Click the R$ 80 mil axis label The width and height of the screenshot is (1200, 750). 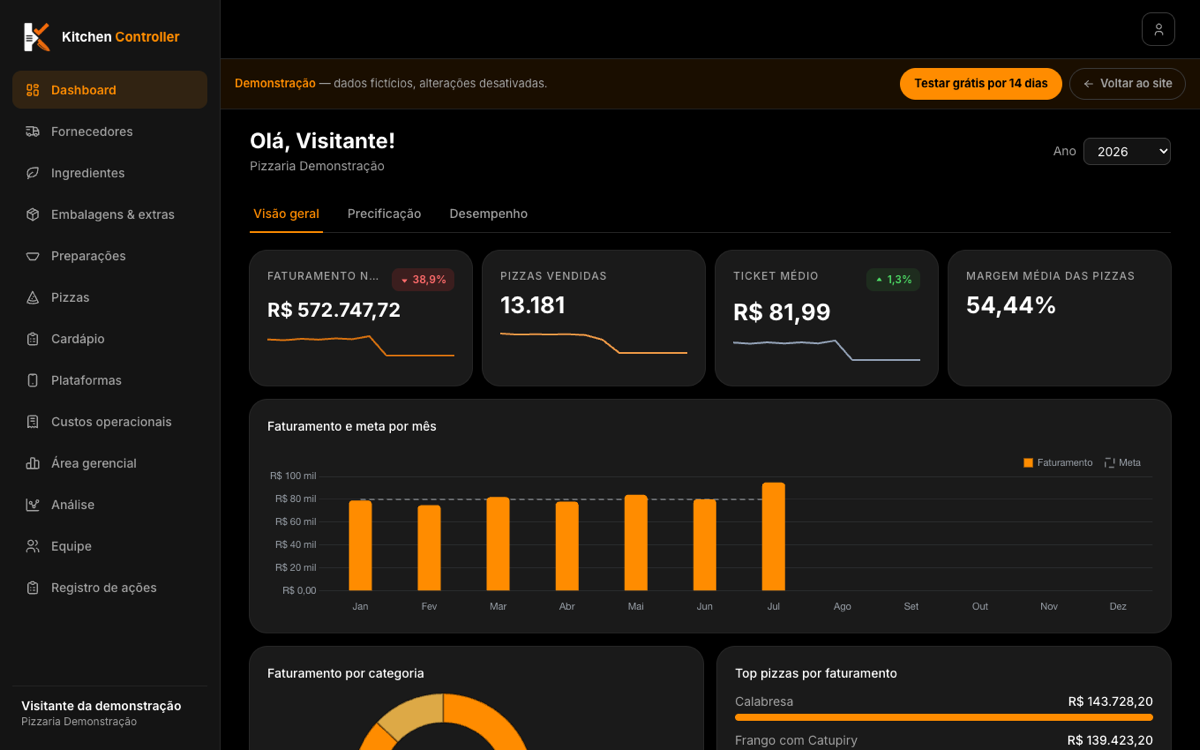tap(296, 499)
